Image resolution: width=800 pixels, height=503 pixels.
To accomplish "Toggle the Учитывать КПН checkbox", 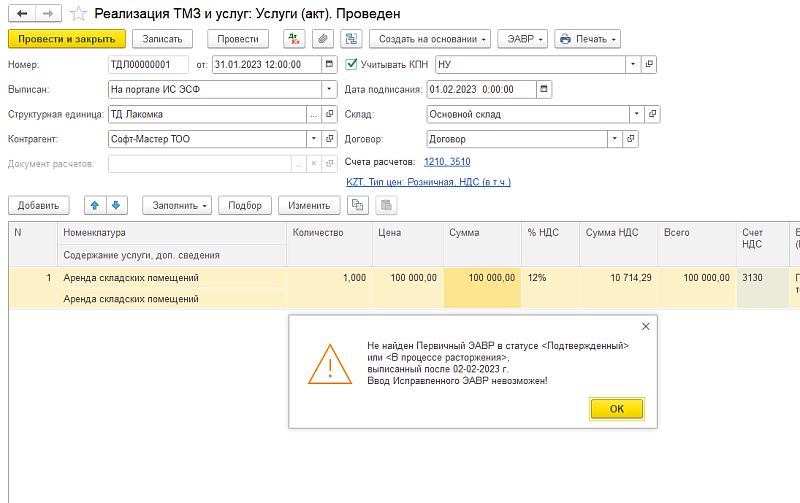I will [351, 64].
